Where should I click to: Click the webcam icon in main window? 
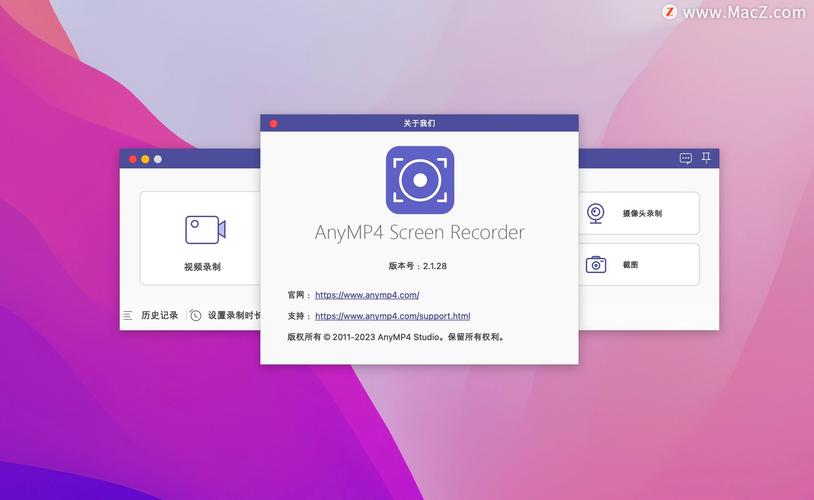click(x=595, y=213)
